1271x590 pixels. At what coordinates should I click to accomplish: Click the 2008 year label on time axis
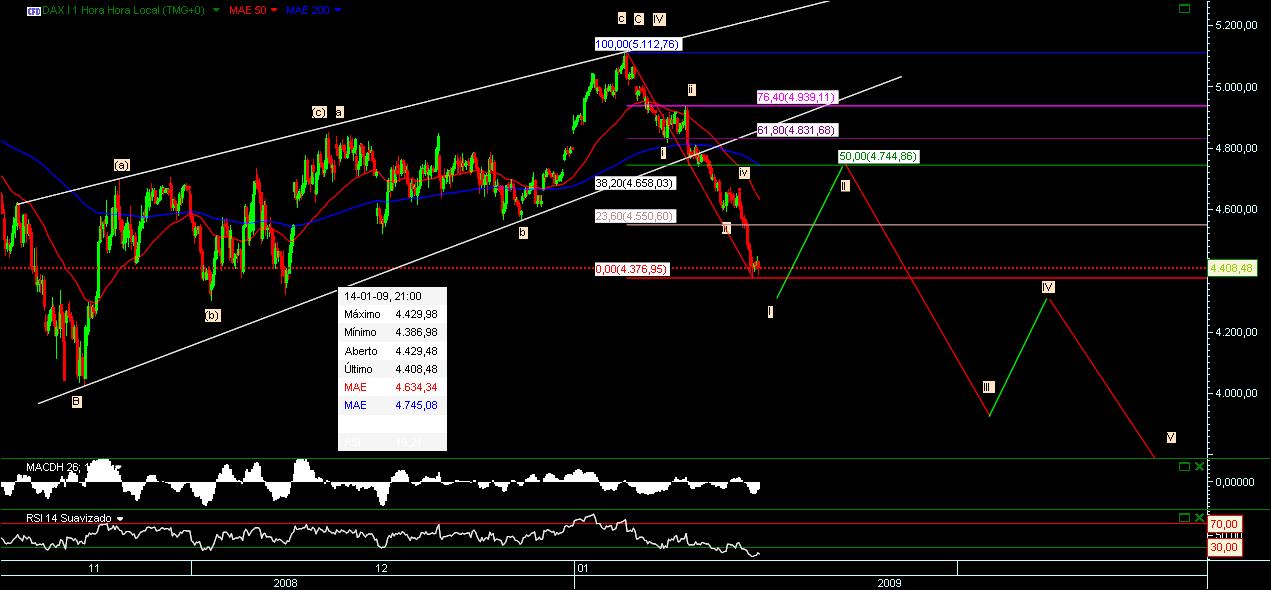[x=285, y=582]
